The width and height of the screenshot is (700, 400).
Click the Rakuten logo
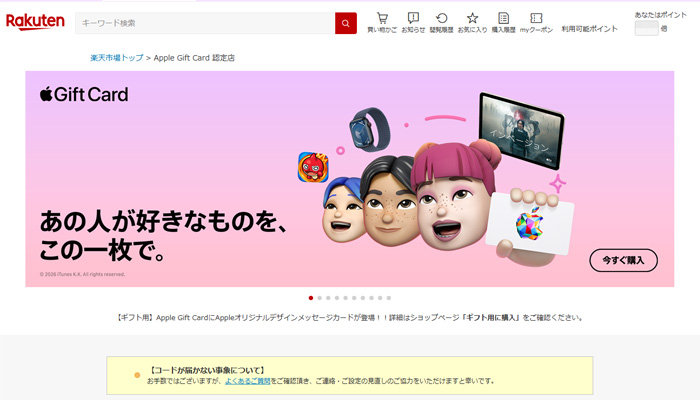pos(35,22)
